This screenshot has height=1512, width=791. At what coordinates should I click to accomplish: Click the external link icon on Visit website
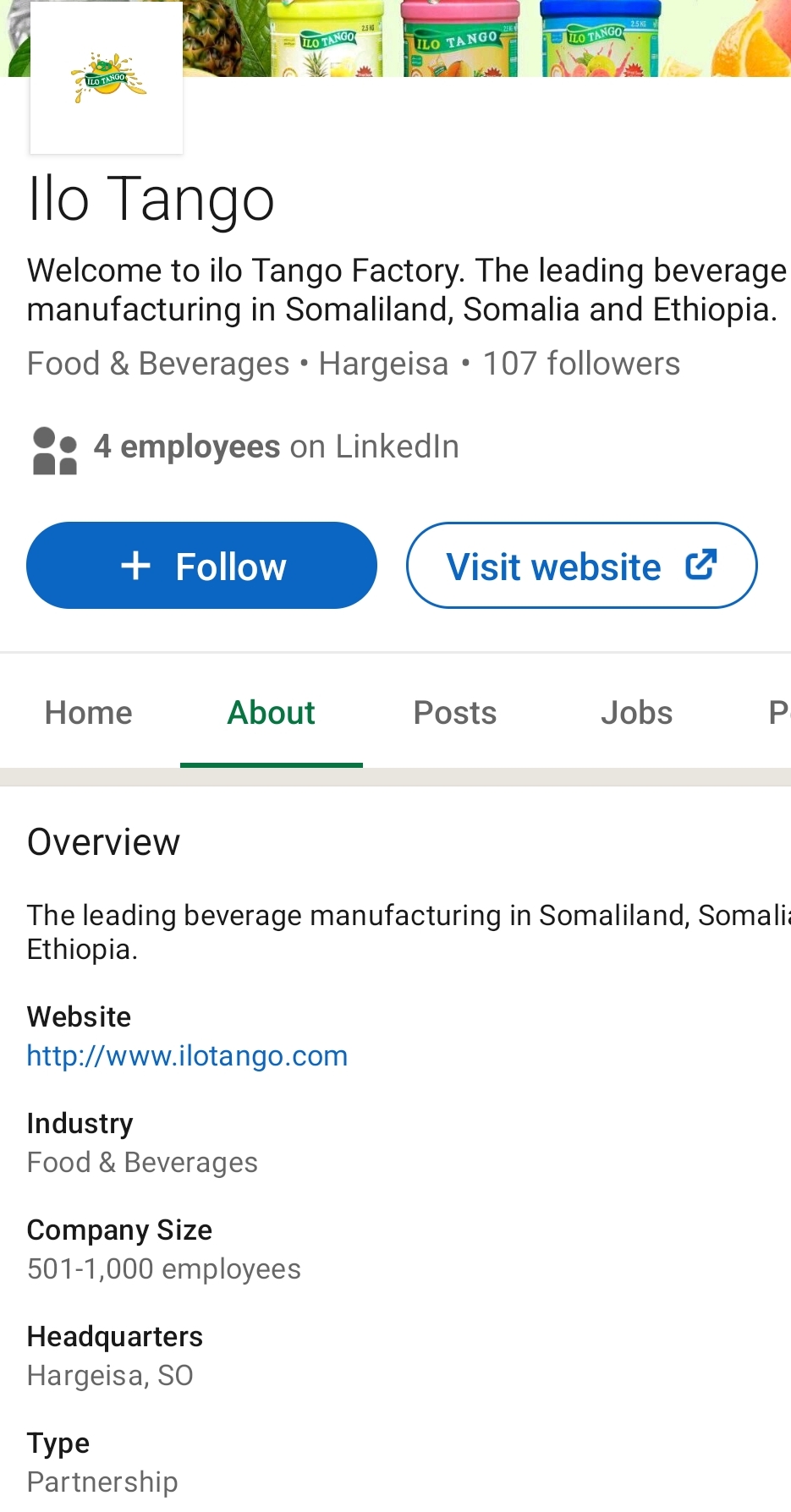[x=701, y=565]
